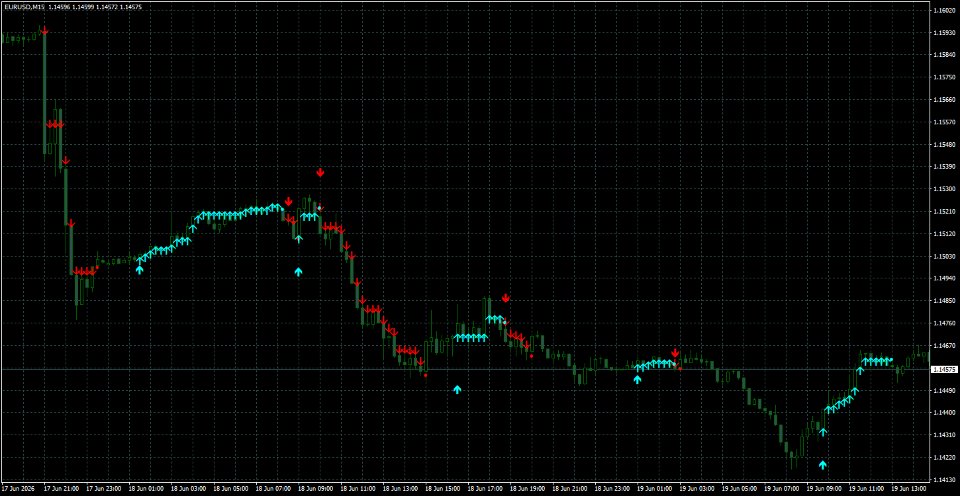Click the 18 Jun 21:00 time label
The image size is (960, 496).
pos(571,489)
